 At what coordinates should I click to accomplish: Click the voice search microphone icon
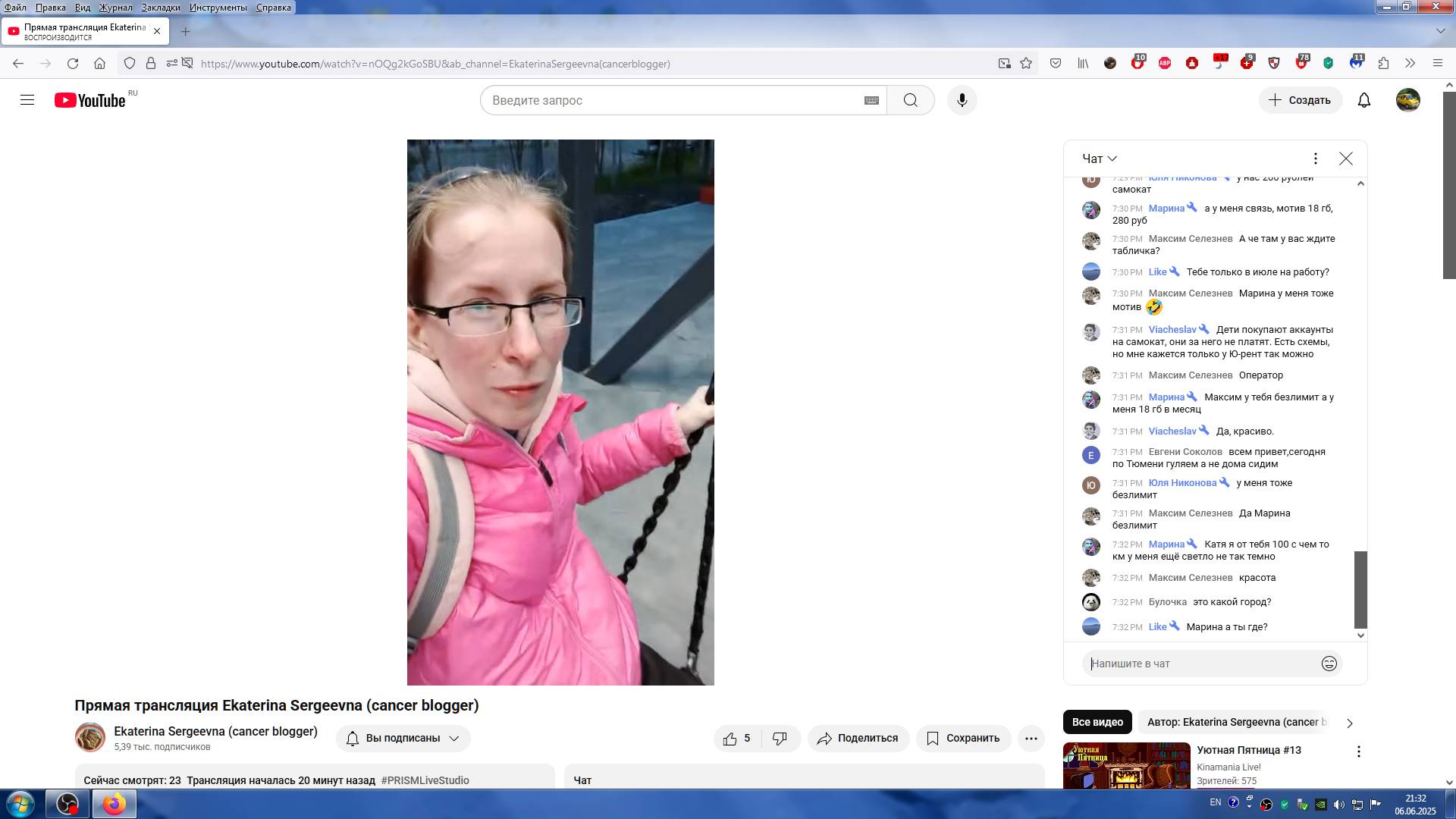point(962,100)
